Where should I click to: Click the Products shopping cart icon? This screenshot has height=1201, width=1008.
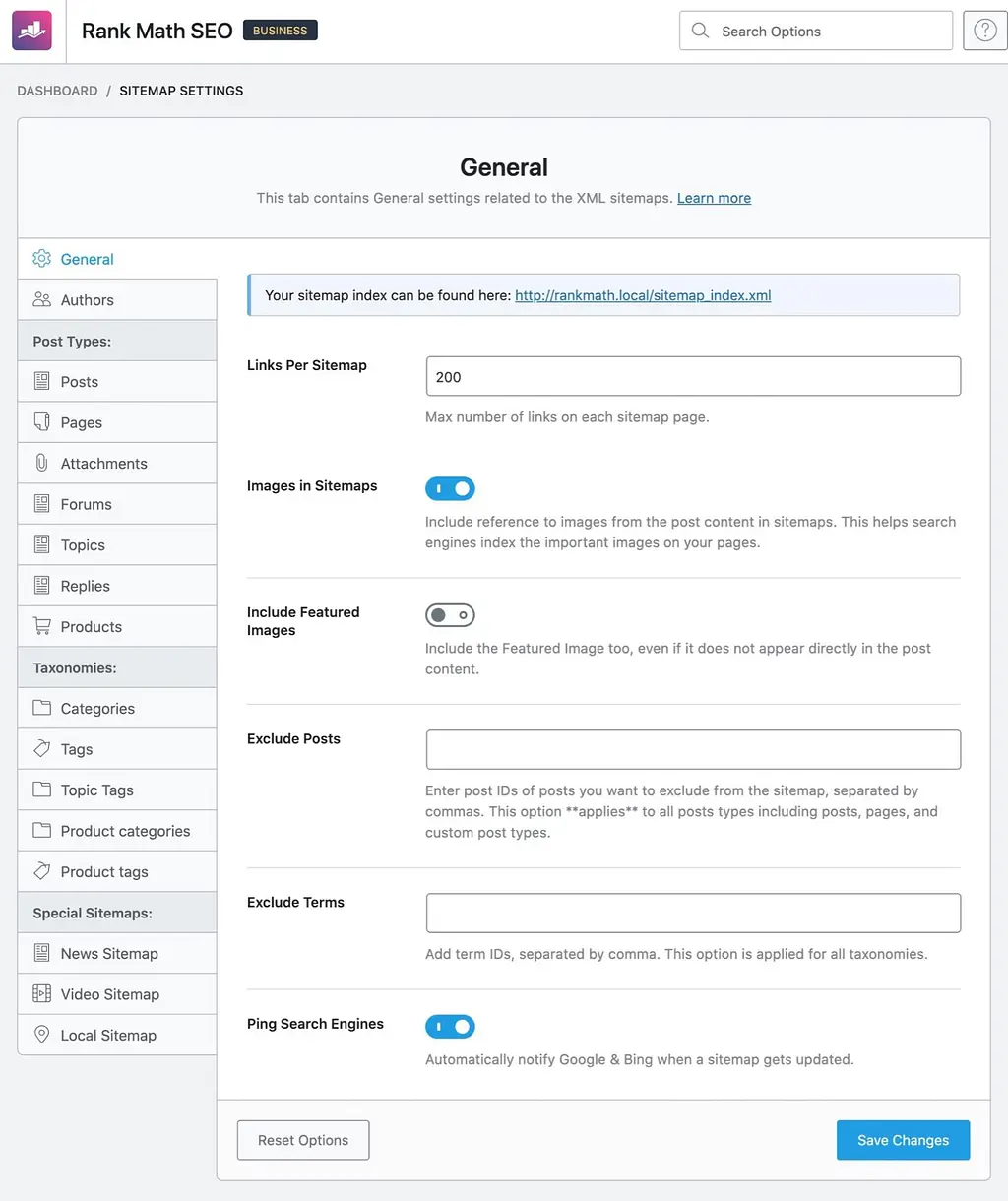coord(41,626)
